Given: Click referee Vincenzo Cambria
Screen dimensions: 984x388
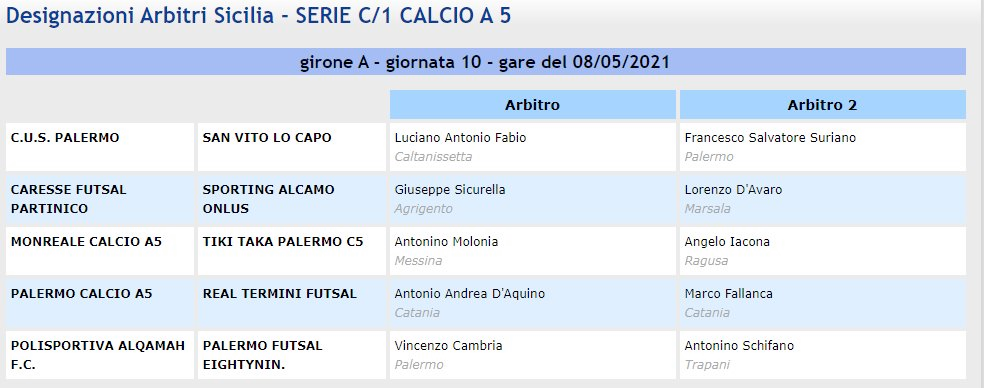Looking at the screenshot, I should [x=448, y=346].
